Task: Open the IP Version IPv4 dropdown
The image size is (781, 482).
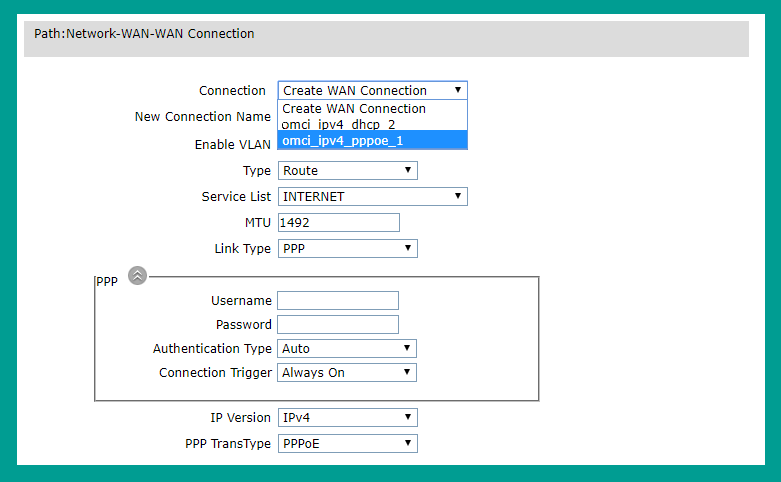Action: pyautogui.click(x=348, y=417)
